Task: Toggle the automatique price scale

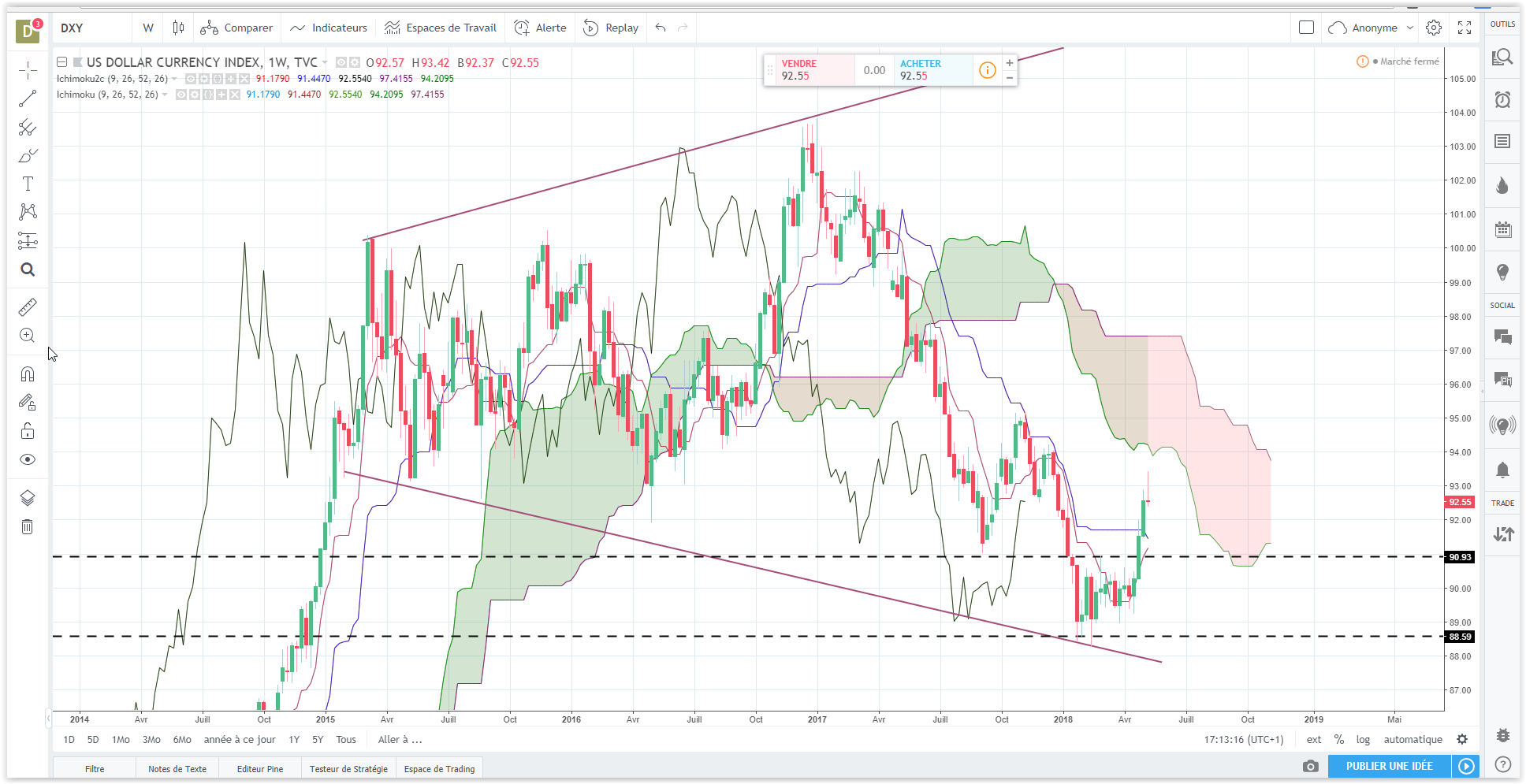Action: tap(1413, 740)
